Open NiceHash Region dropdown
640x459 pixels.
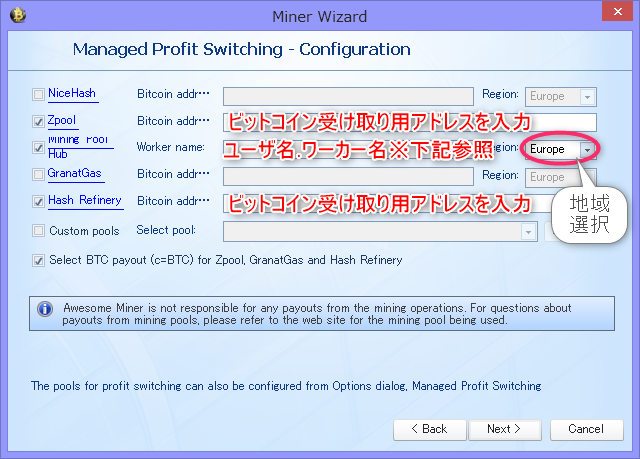[x=587, y=97]
